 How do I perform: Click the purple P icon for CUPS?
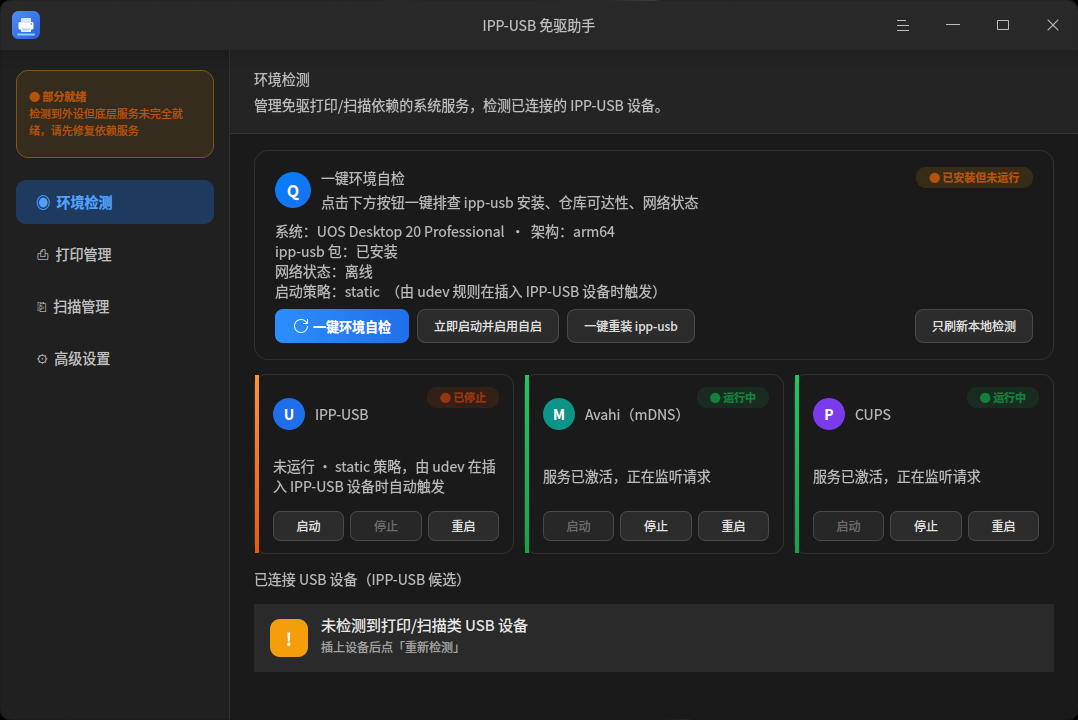pyautogui.click(x=829, y=414)
